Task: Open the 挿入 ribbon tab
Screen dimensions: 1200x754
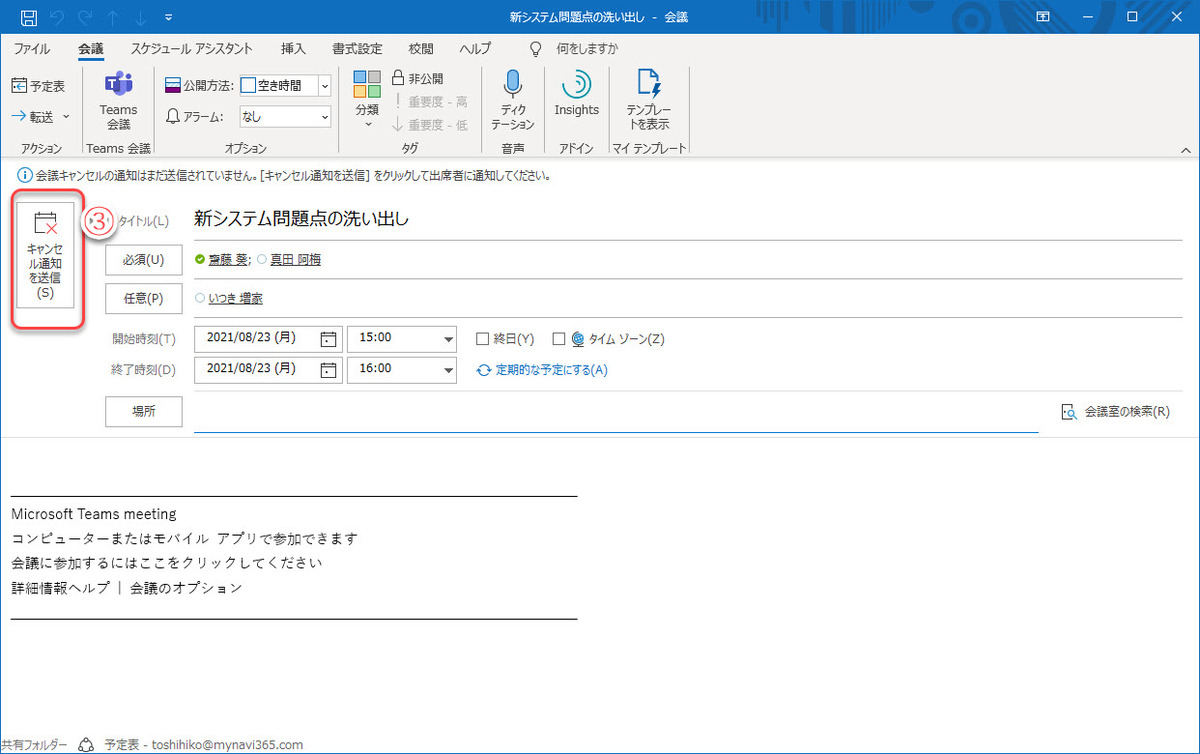Action: click(293, 48)
